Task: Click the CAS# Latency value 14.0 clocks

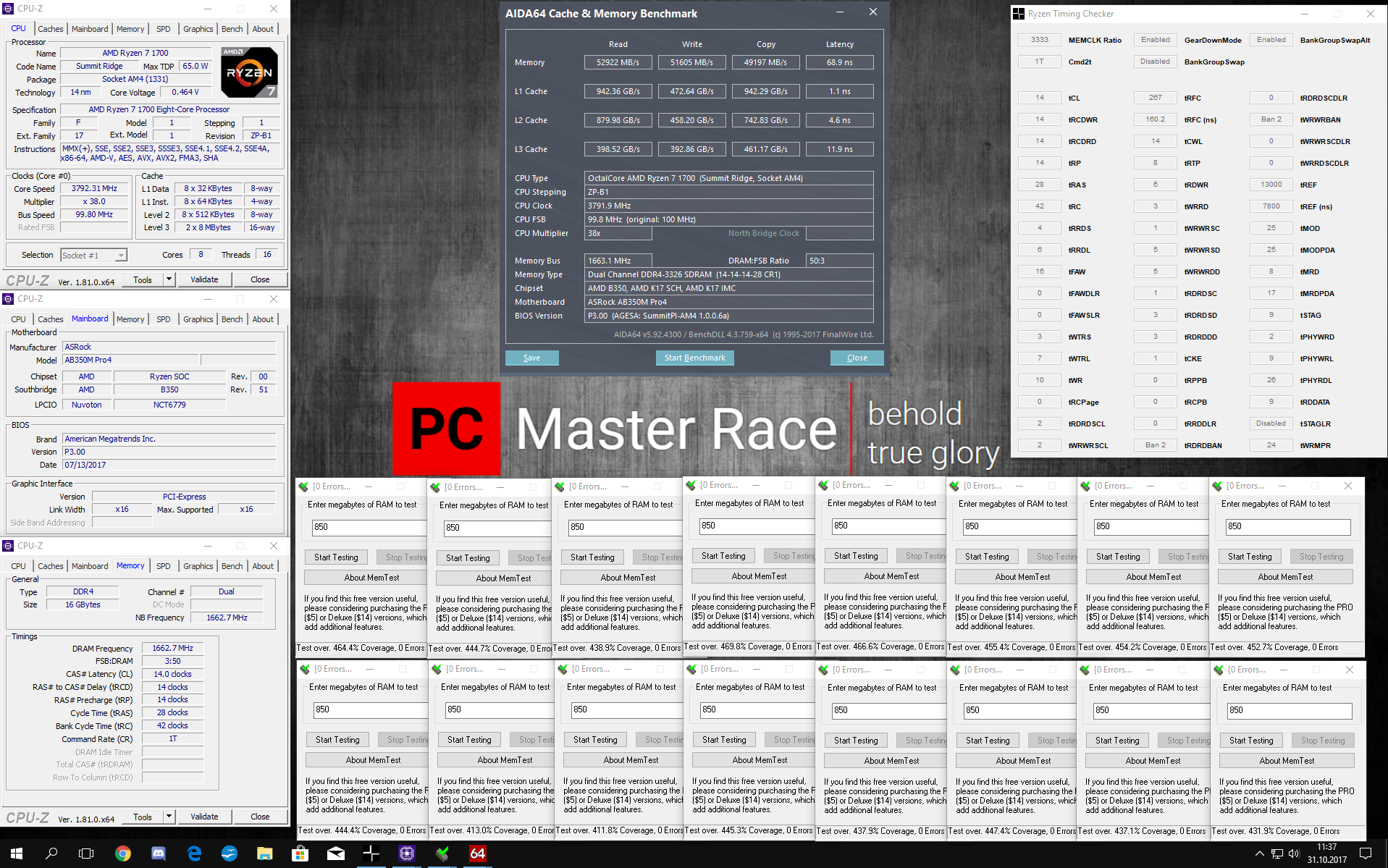Action: point(172,674)
